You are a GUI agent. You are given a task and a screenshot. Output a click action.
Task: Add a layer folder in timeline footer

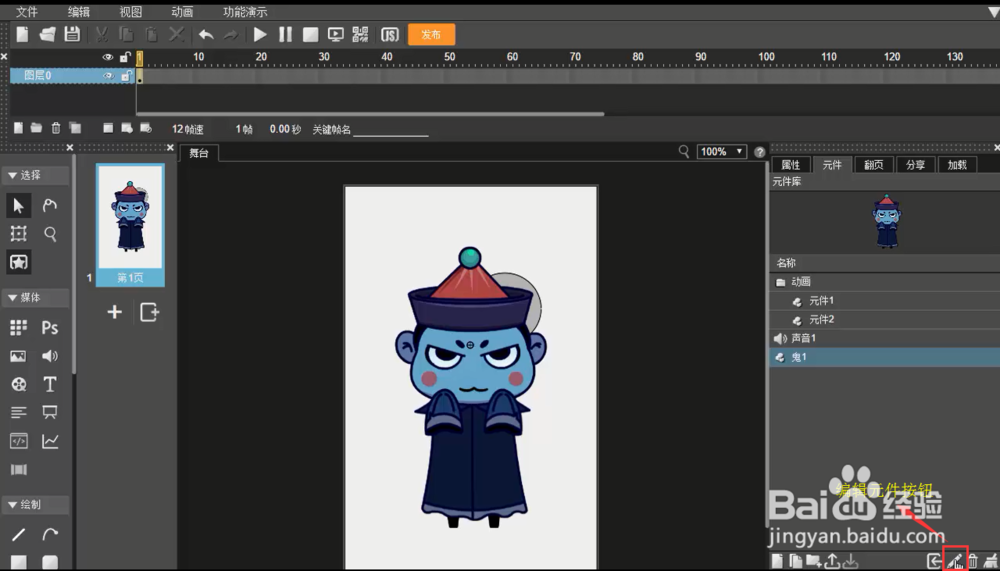point(36,128)
